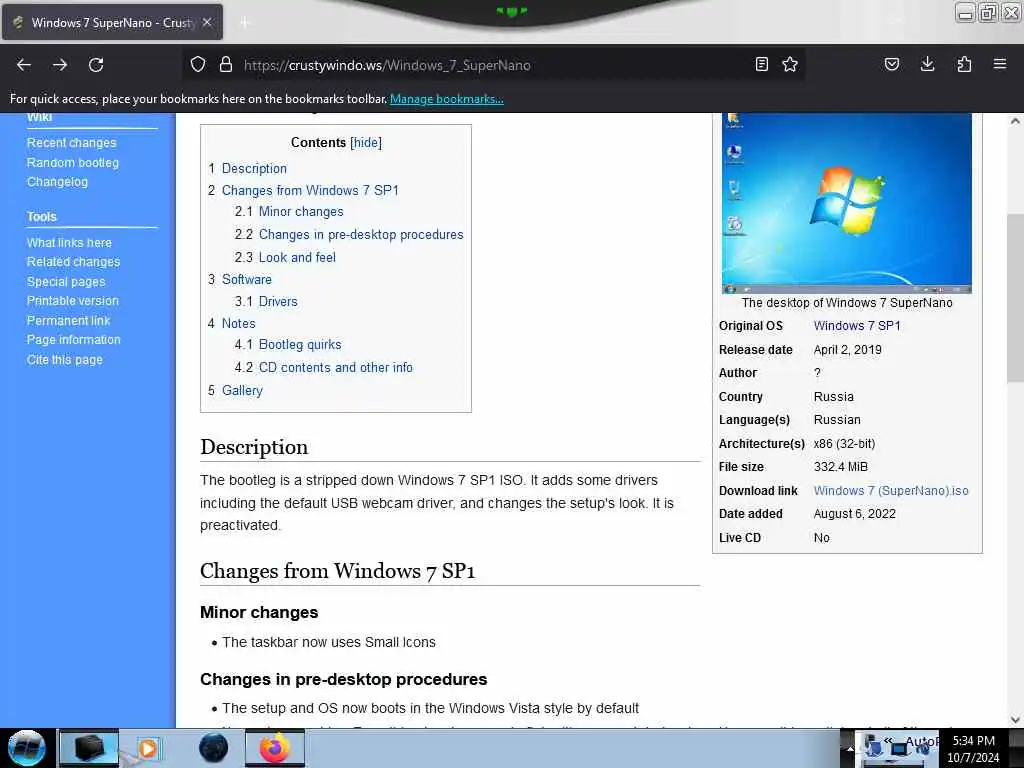
Task: Open Special pages link
Action: pos(66,281)
